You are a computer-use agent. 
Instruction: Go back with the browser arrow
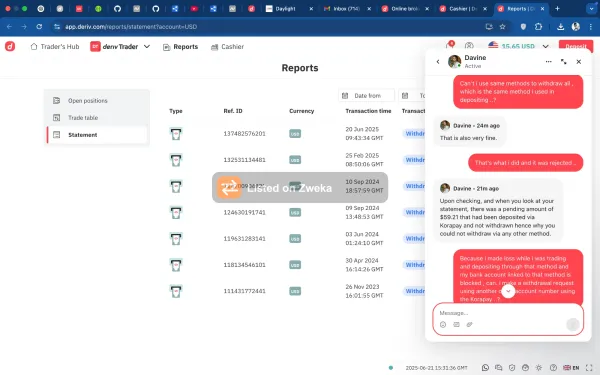pos(9,26)
